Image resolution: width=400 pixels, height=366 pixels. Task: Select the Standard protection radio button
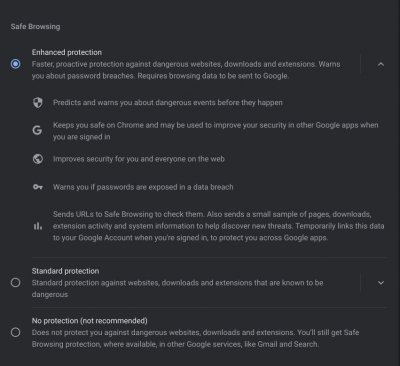point(15,283)
